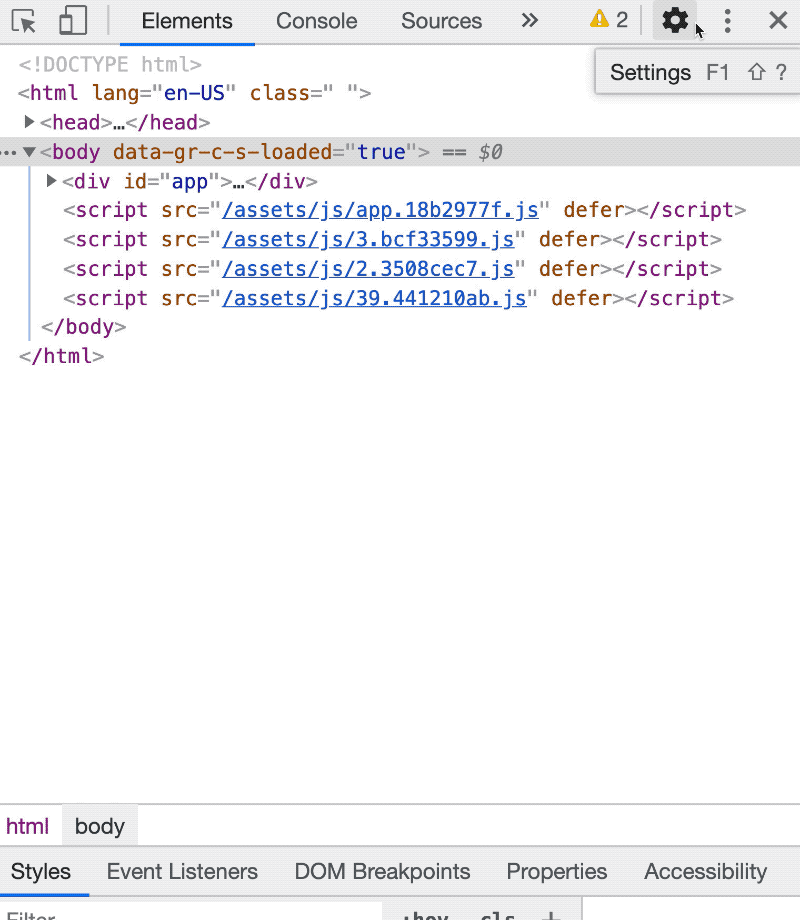
Task: Open the app.18b2977f.js script link
Action: (x=380, y=211)
